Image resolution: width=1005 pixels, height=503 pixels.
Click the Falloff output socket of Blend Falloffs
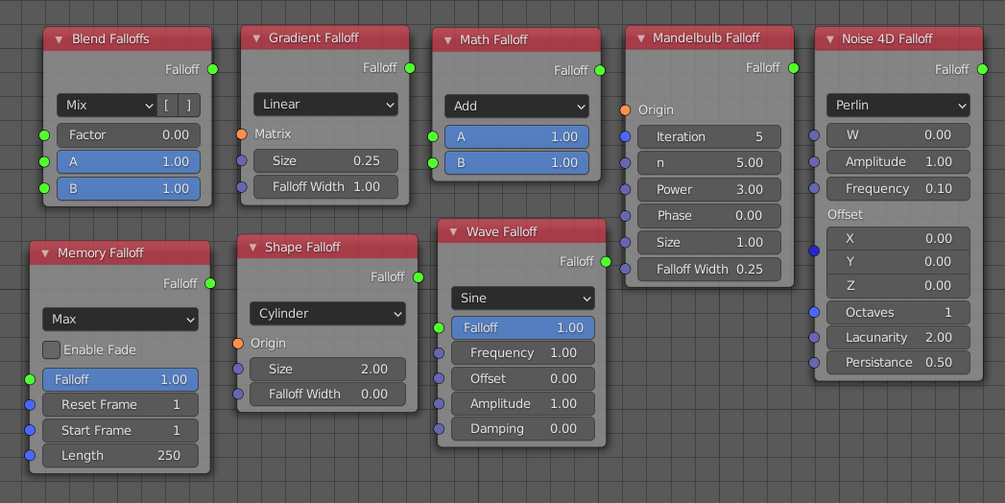pyautogui.click(x=212, y=69)
